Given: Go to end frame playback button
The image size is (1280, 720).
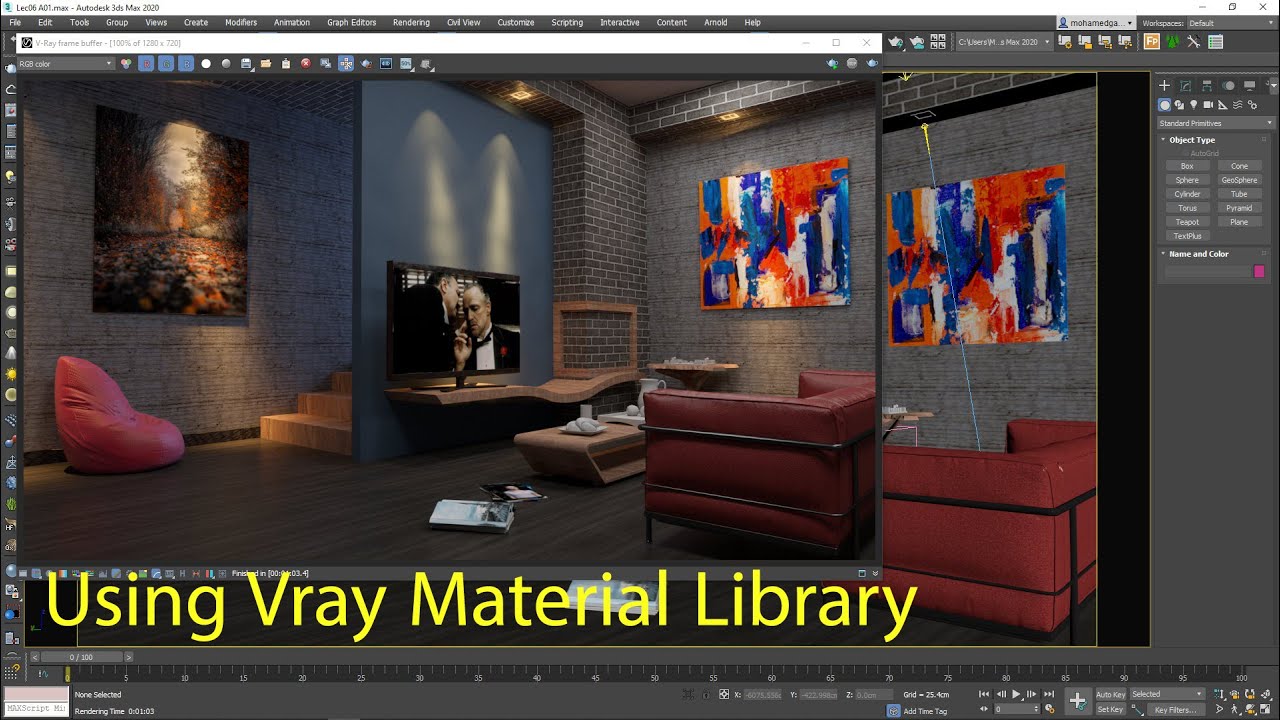Looking at the screenshot, I should [x=1049, y=694].
